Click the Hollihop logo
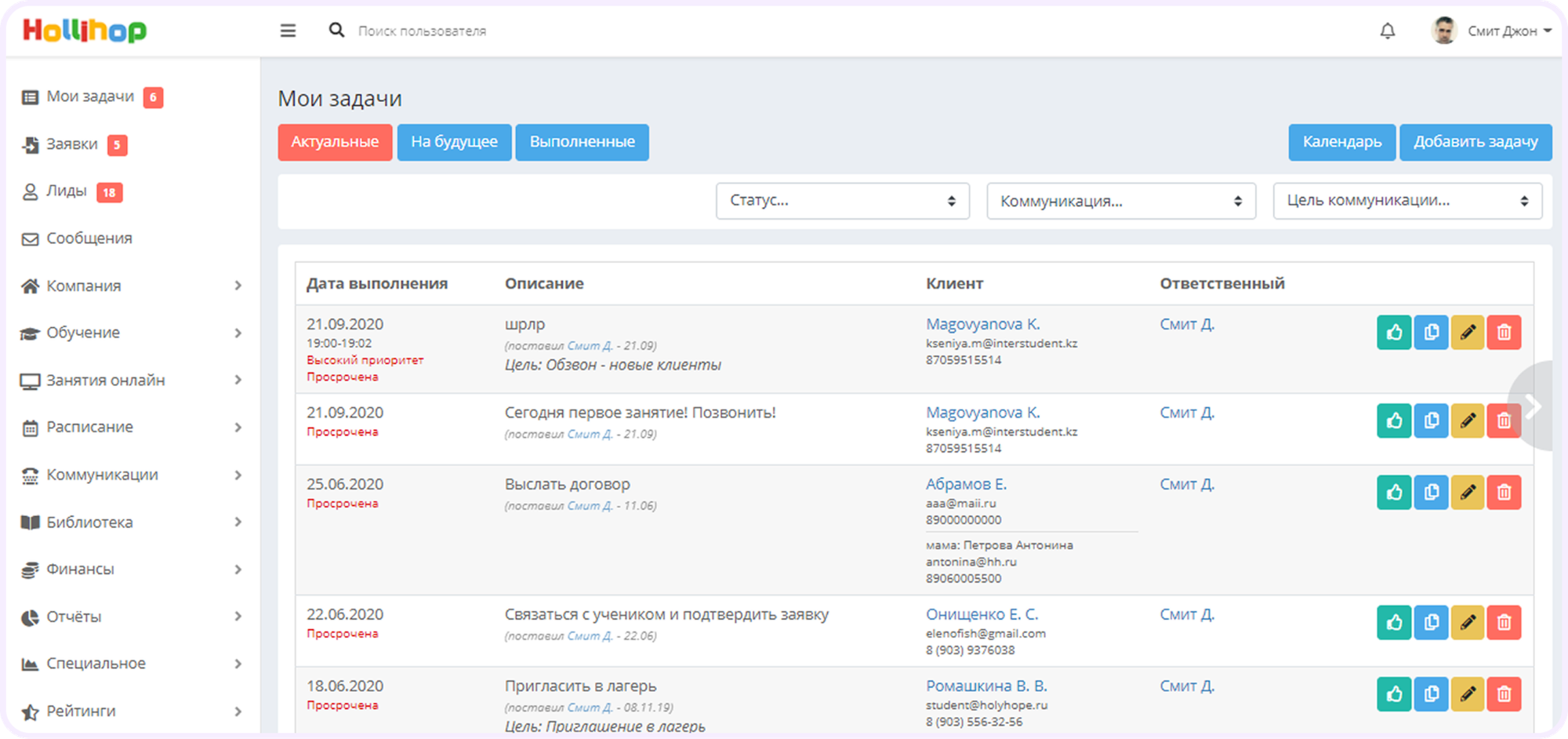 click(x=85, y=31)
